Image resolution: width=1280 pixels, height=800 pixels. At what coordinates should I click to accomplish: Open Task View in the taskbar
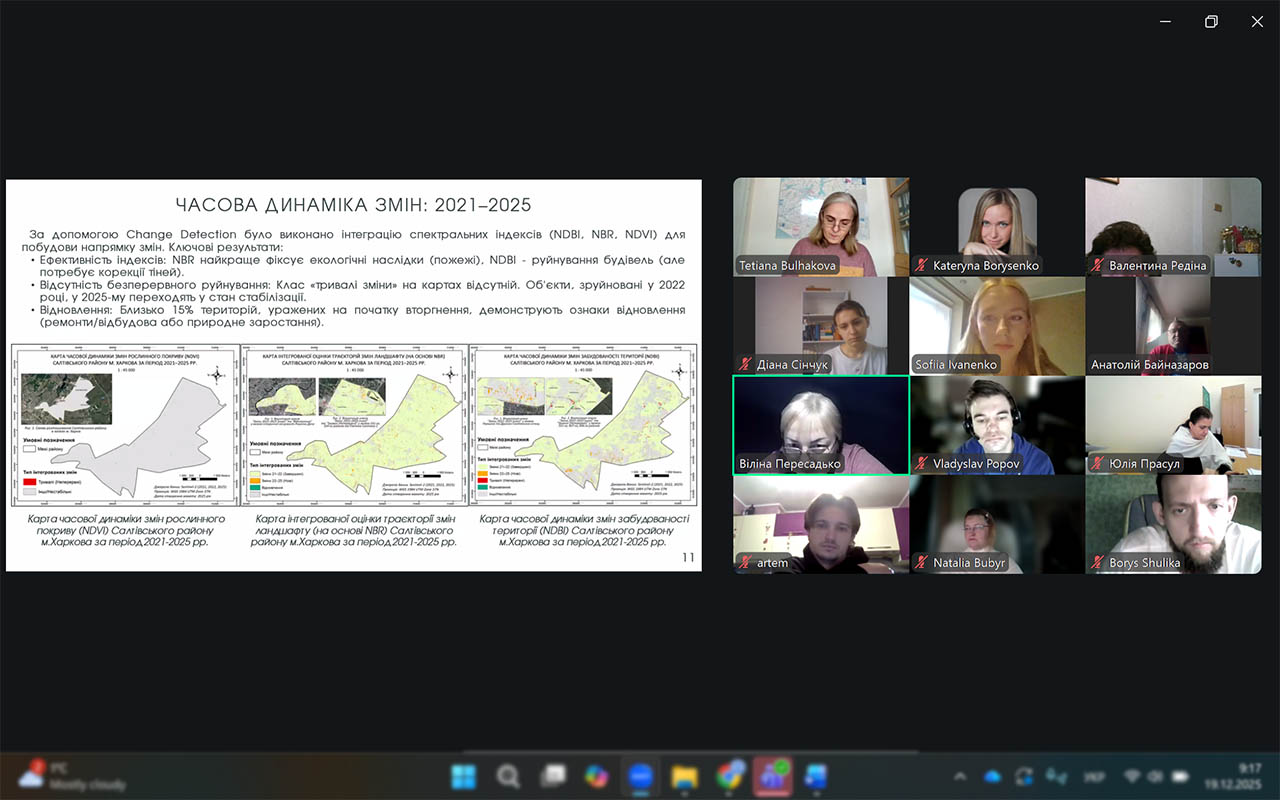552,776
